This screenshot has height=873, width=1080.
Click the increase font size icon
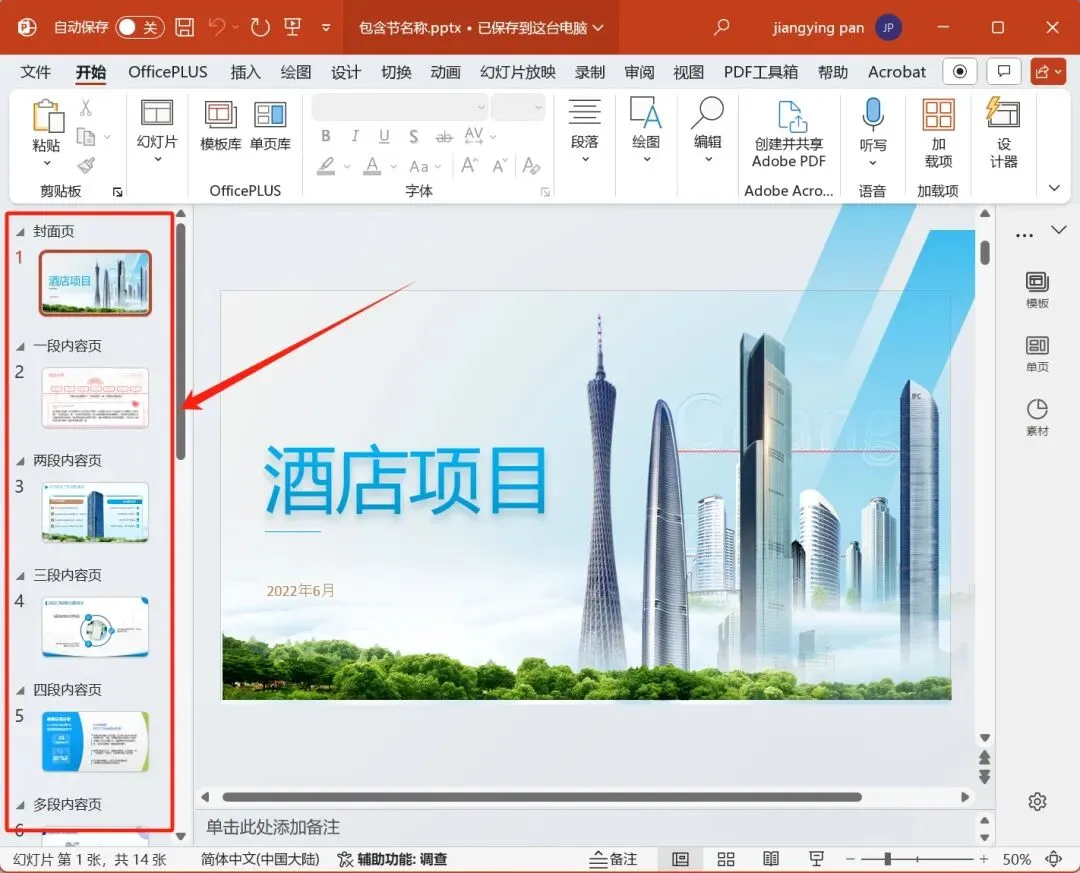click(x=470, y=165)
